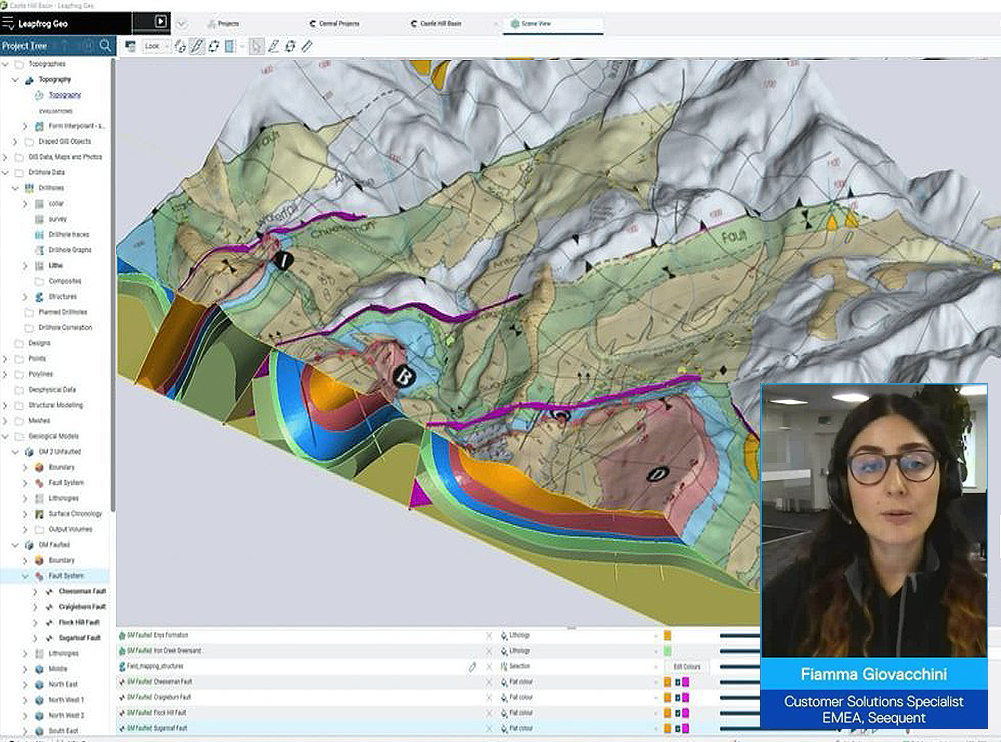Select Output Volumes under GM 2 Unfaulted
Viewport: 1001px width, 742px height.
70,529
